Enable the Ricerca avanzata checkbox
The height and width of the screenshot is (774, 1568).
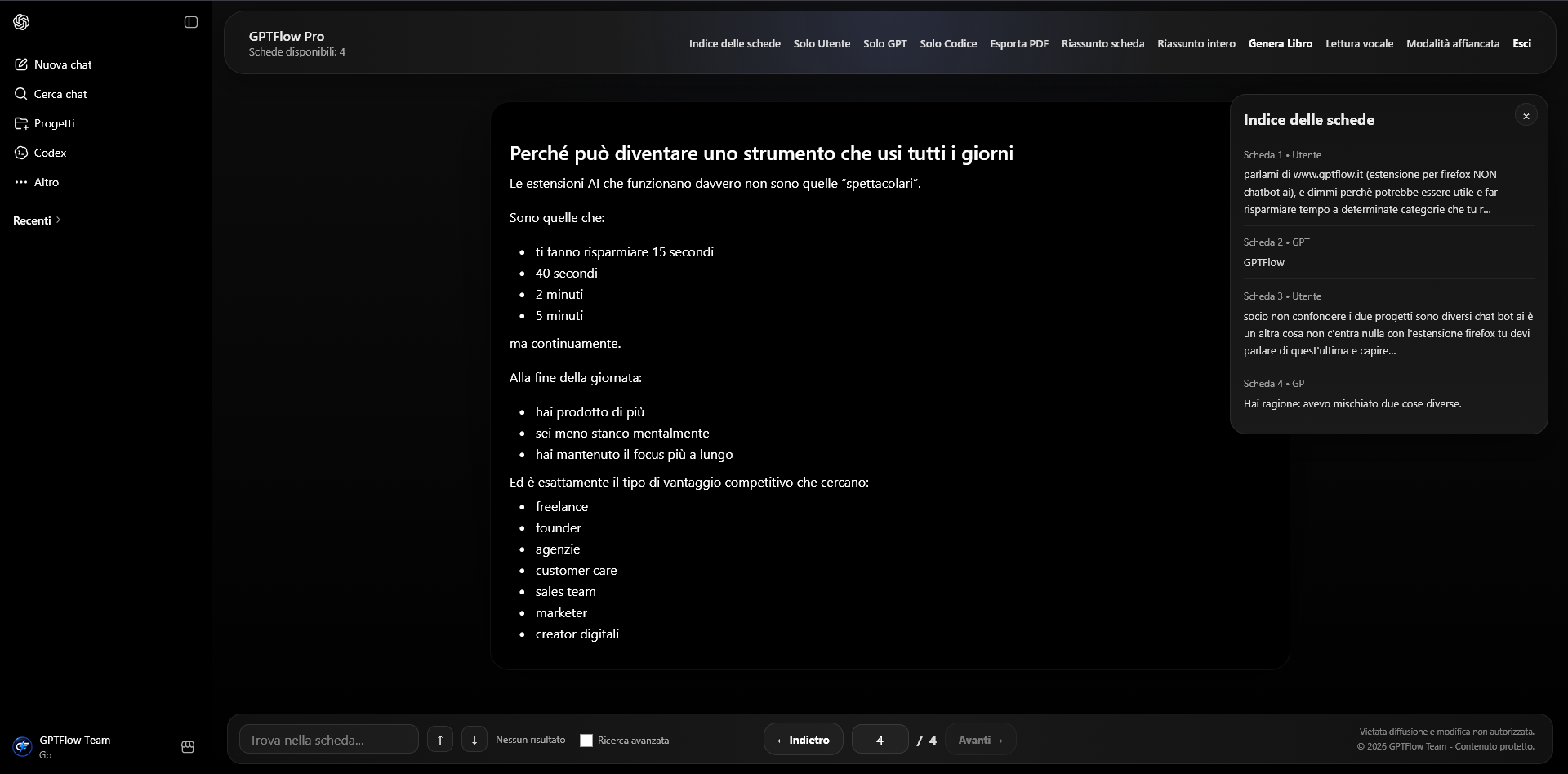586,740
